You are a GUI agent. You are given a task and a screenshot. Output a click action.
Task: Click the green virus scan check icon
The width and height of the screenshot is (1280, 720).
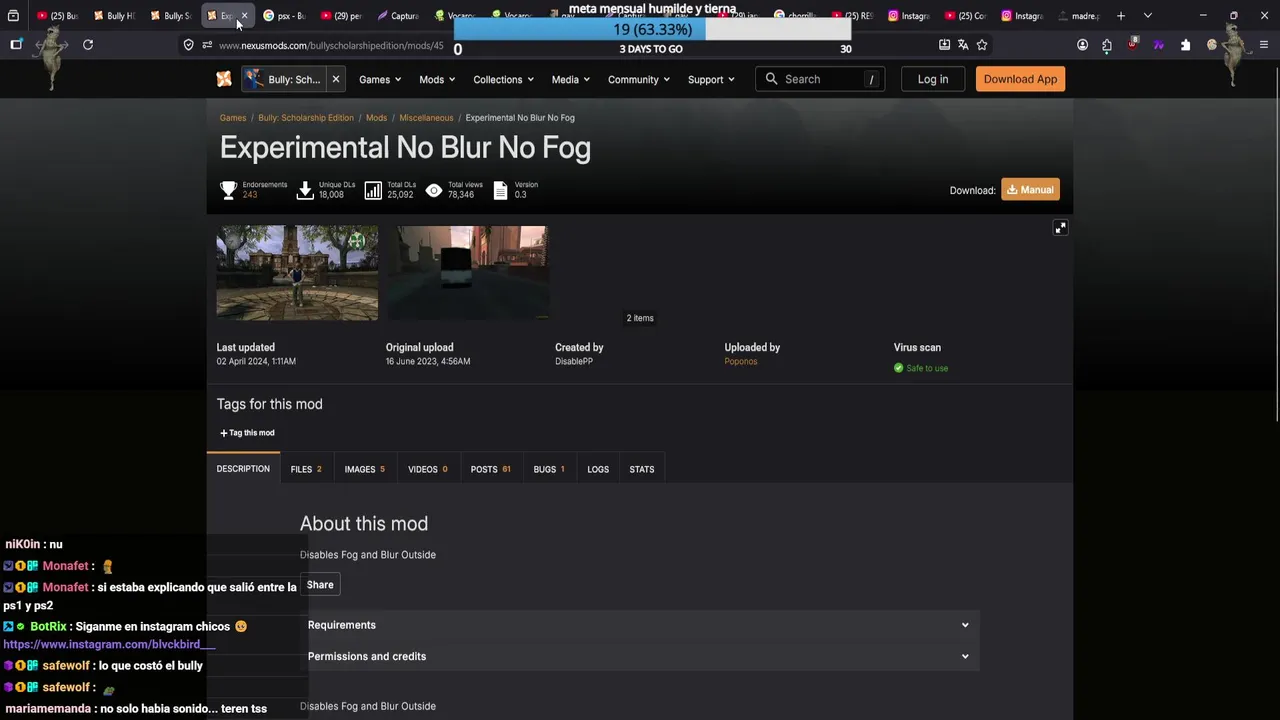pos(898,368)
